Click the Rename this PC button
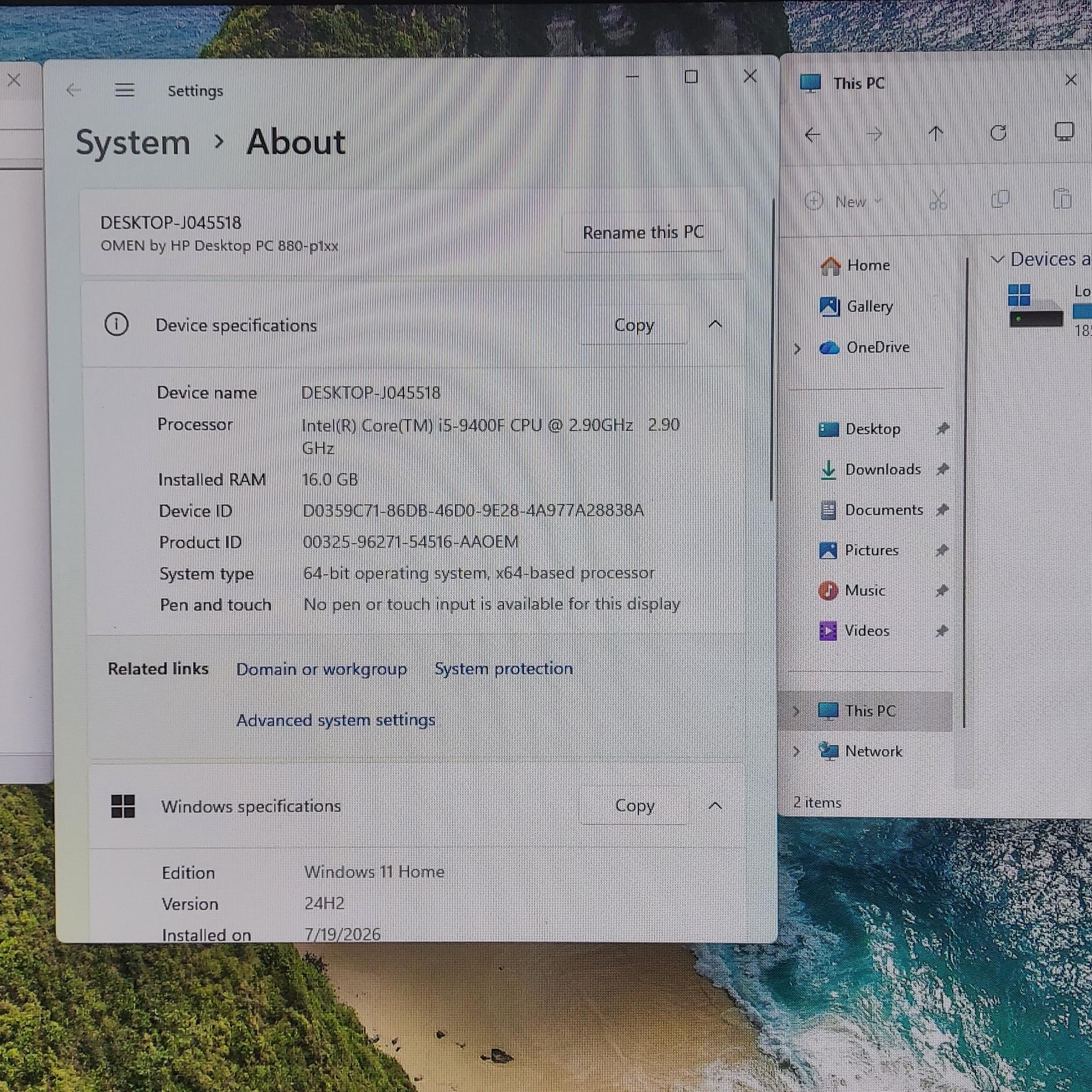This screenshot has width=1092, height=1092. pyautogui.click(x=643, y=232)
